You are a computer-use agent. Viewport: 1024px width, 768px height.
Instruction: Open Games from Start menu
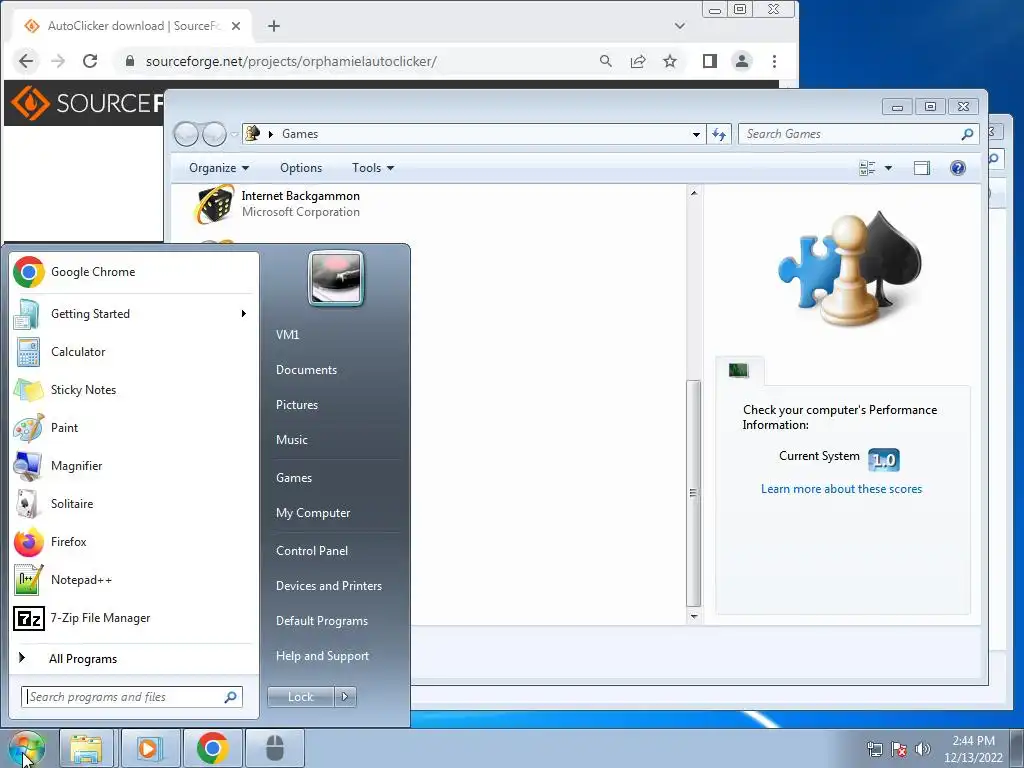pos(294,477)
